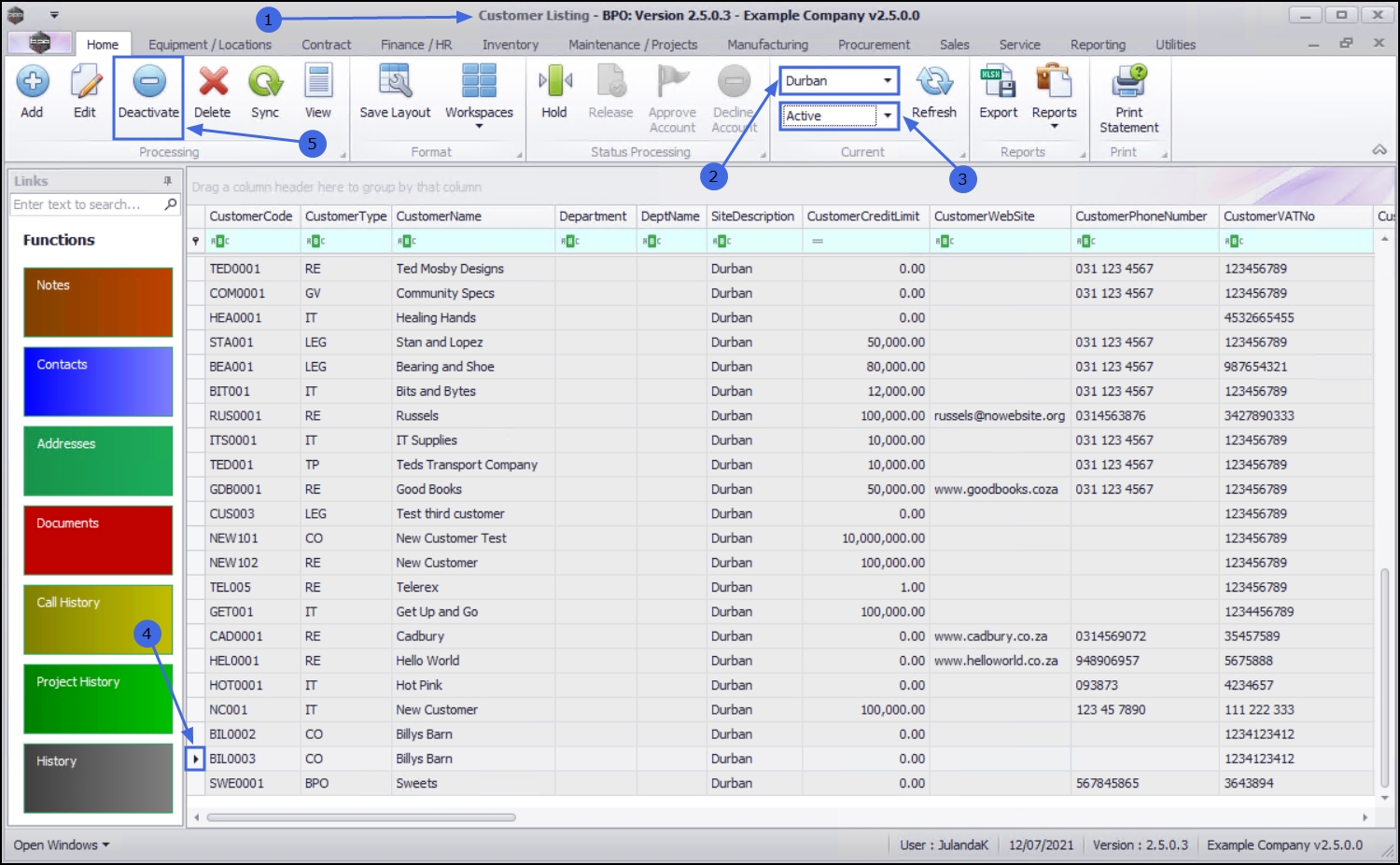
Task: Open the Open Windows dropdown
Action: pyautogui.click(x=61, y=845)
